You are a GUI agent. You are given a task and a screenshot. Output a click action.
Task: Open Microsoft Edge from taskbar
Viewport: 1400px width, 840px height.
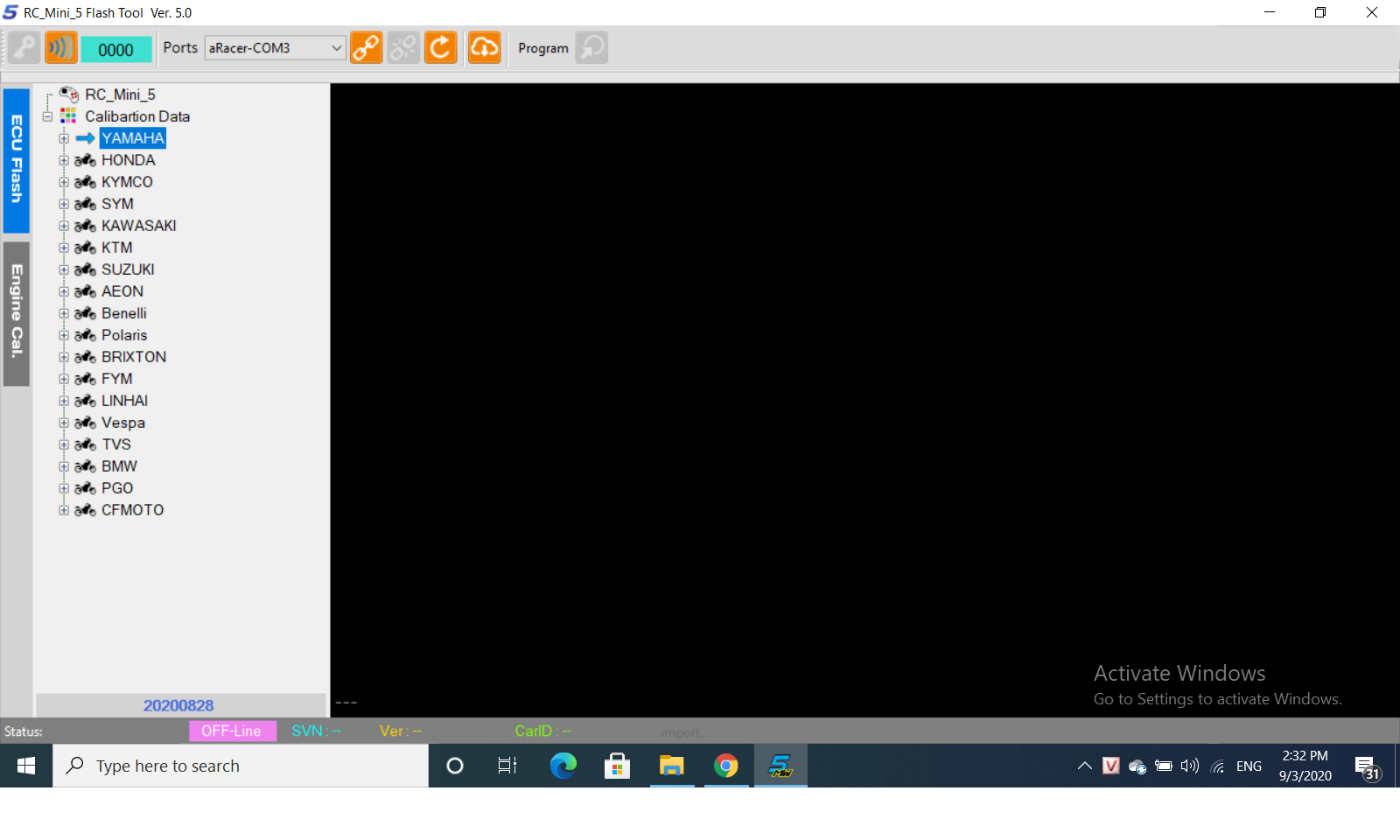[563, 766]
